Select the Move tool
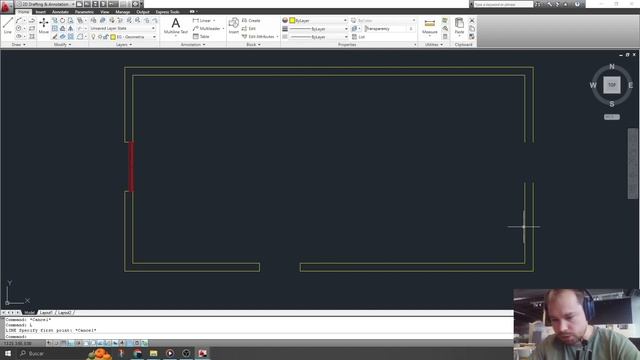This screenshot has height=360, width=640. click(44, 25)
